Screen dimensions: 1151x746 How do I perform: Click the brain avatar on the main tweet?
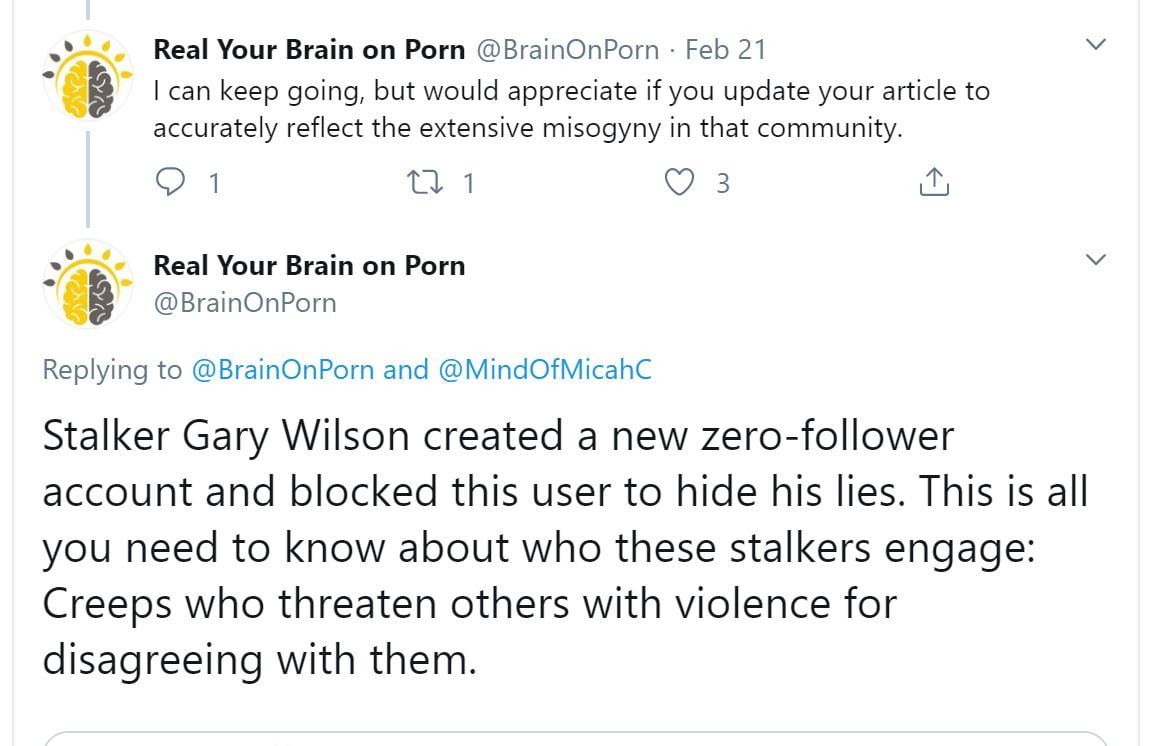click(88, 284)
